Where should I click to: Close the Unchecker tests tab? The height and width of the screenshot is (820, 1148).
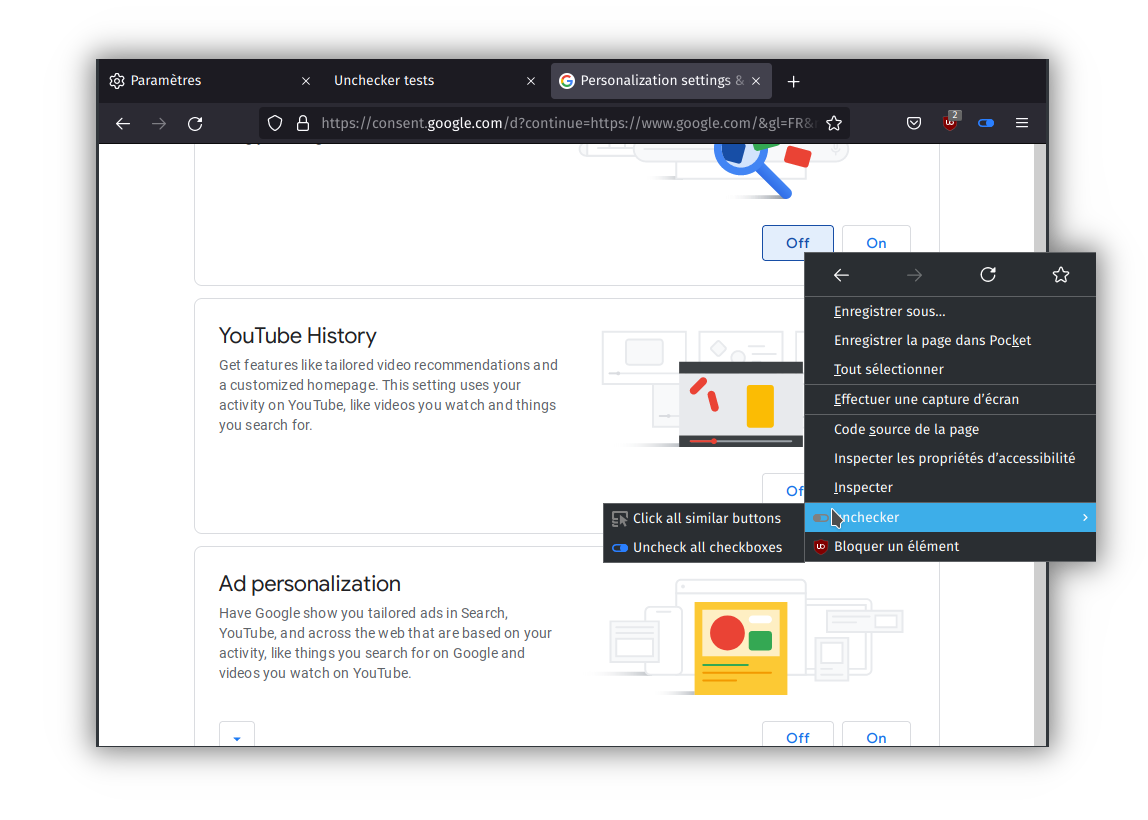click(x=531, y=81)
